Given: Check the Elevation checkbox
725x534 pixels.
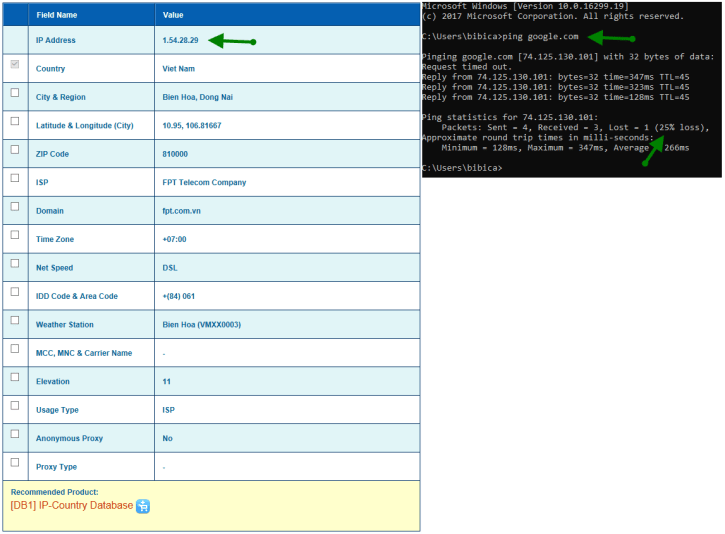Looking at the screenshot, I should [x=14, y=377].
